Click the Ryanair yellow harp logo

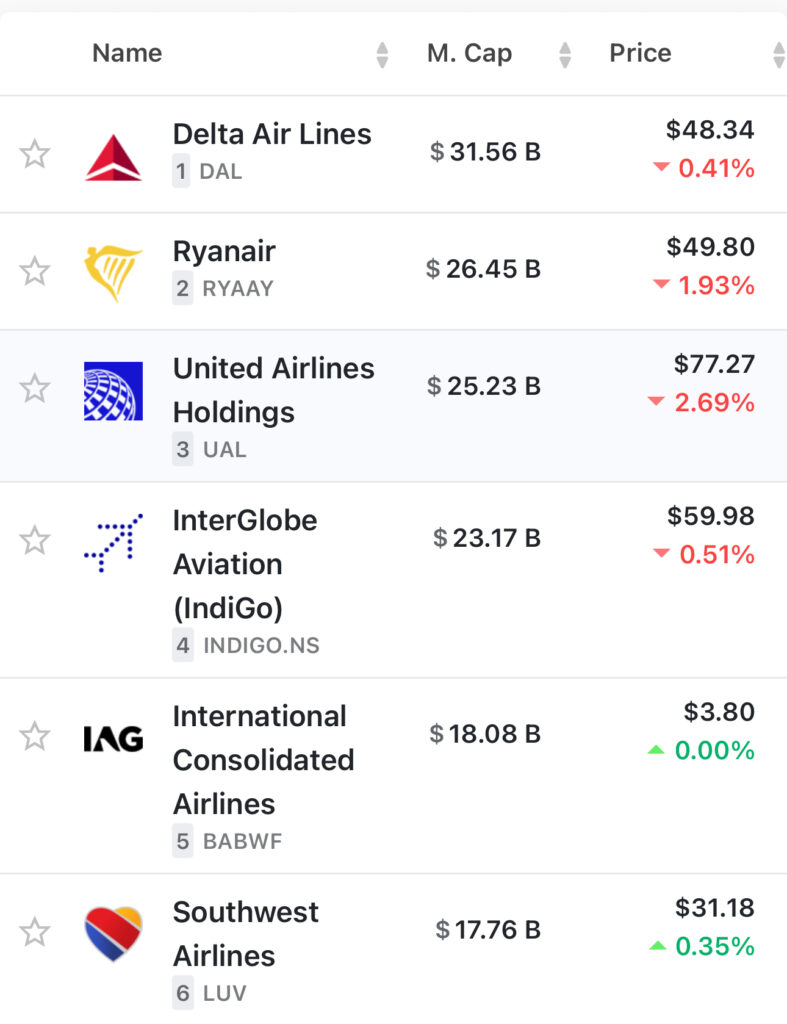point(112,273)
